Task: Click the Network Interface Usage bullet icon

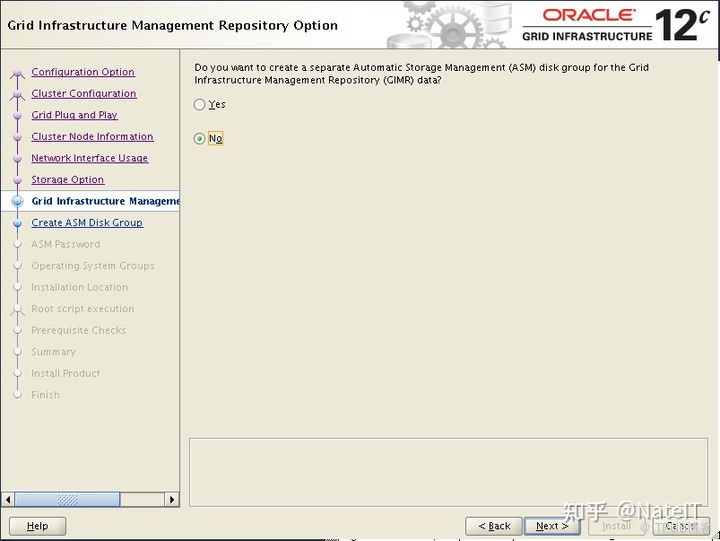Action: 17,158
